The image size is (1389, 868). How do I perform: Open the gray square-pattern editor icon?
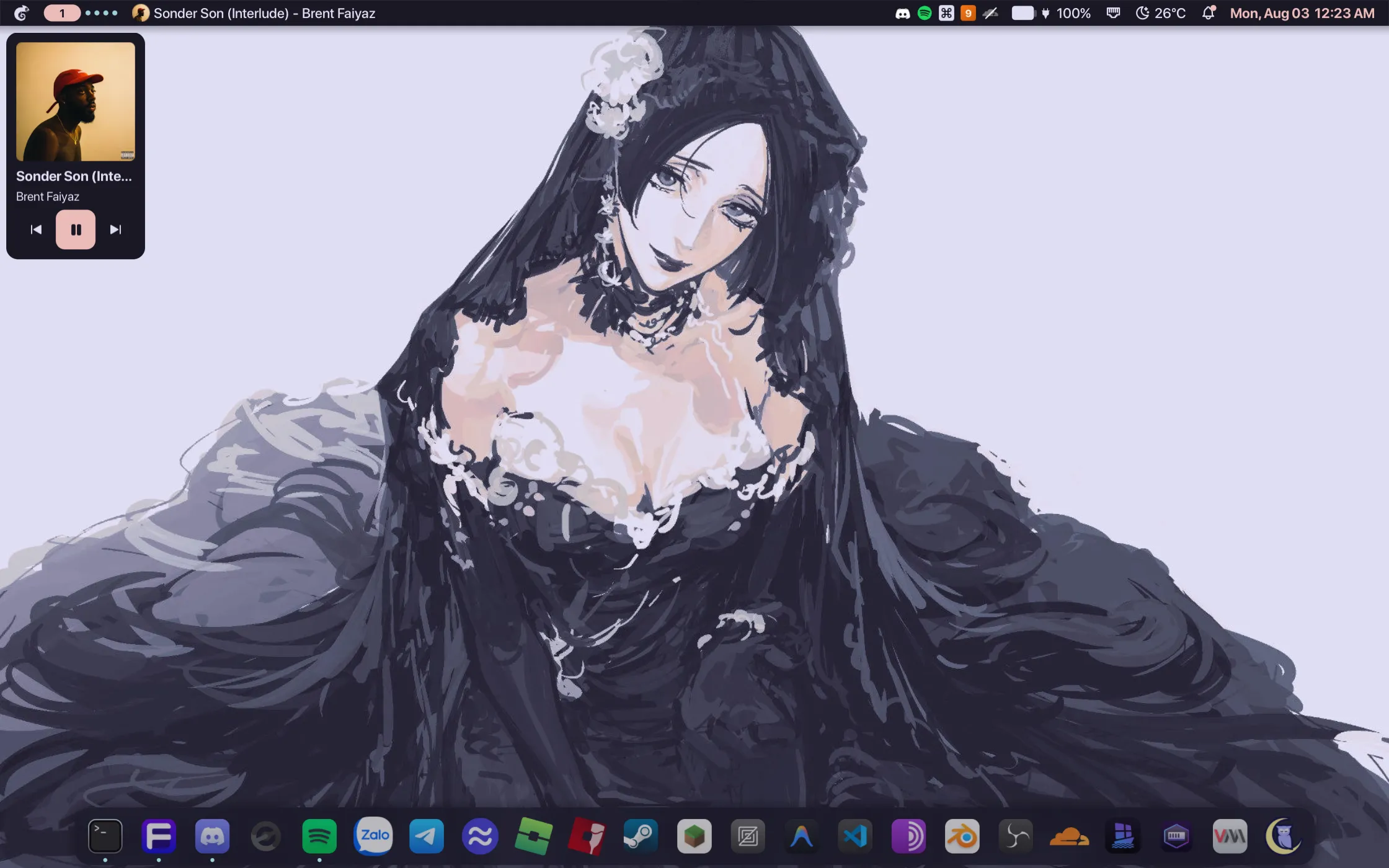pyautogui.click(x=748, y=836)
